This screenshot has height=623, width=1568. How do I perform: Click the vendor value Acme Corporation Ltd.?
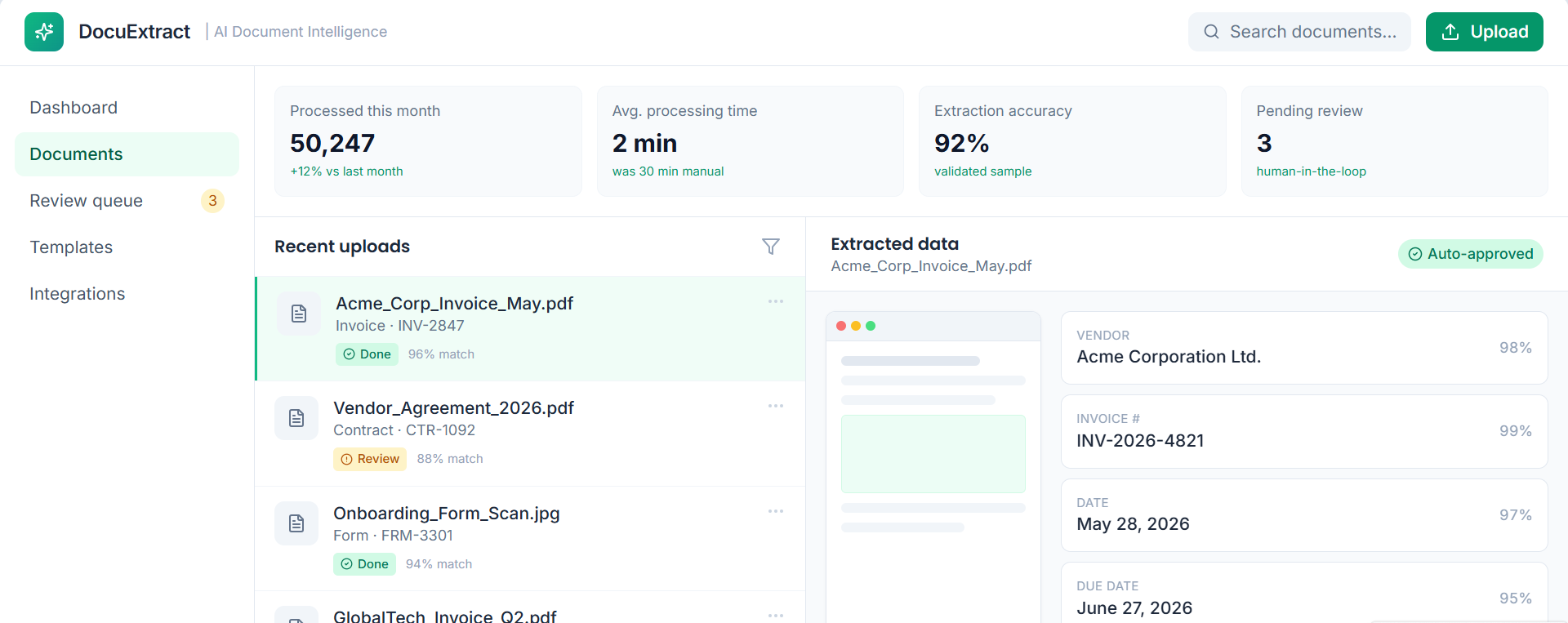point(1169,357)
